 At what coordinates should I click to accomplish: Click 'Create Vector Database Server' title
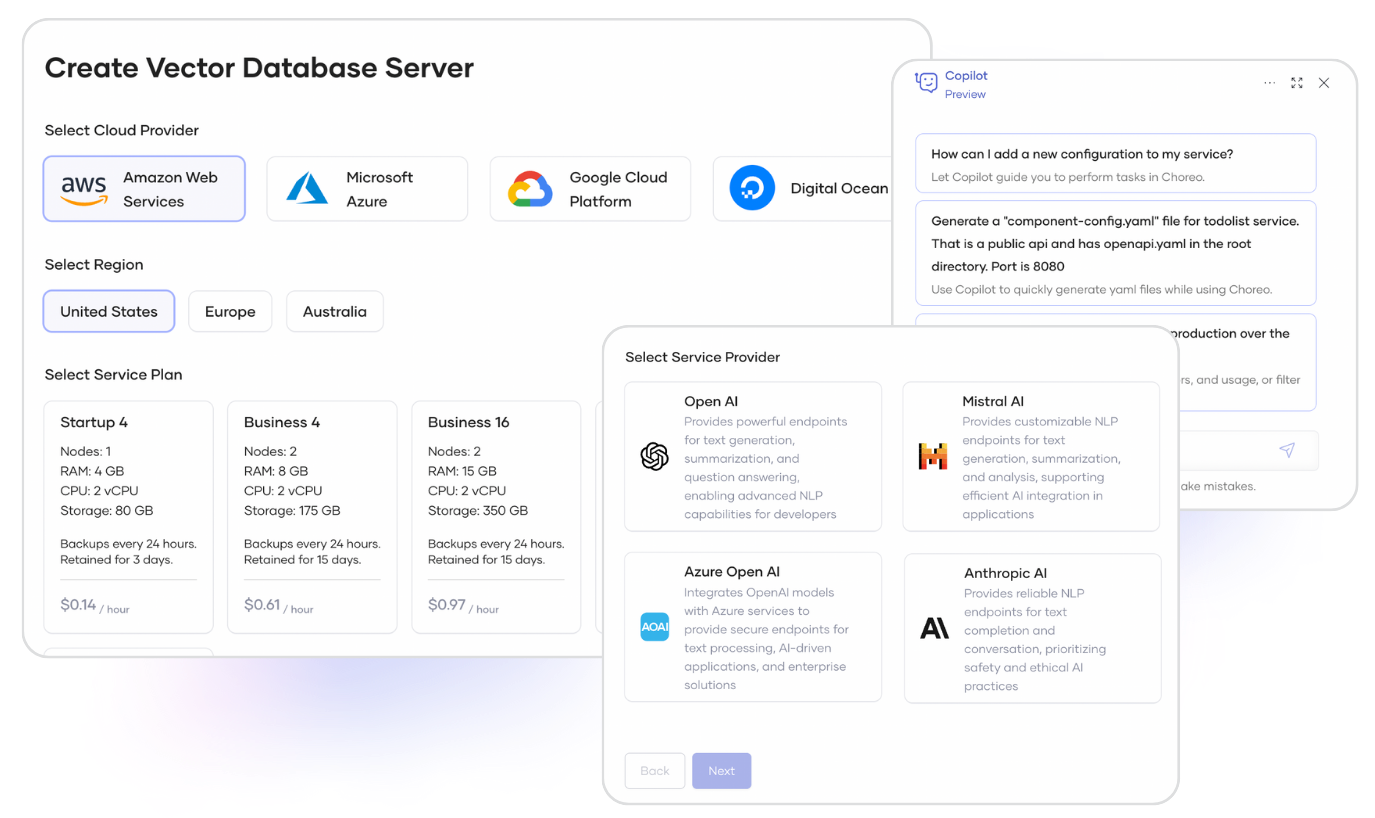click(259, 68)
